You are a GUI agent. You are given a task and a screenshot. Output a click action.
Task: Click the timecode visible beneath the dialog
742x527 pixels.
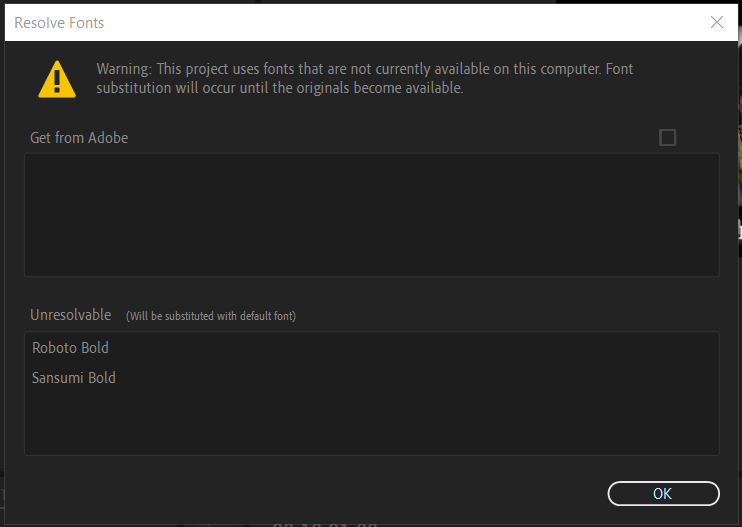click(325, 523)
